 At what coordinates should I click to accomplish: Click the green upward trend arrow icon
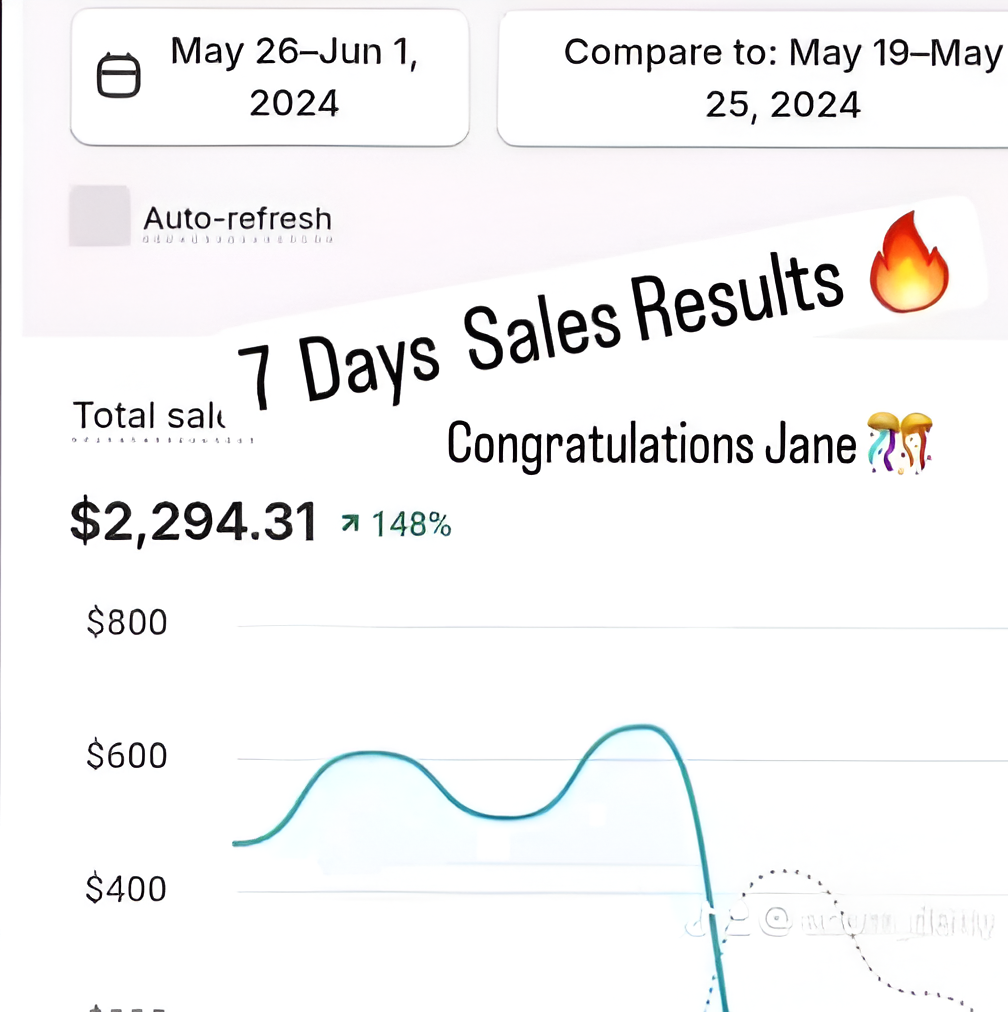(349, 523)
